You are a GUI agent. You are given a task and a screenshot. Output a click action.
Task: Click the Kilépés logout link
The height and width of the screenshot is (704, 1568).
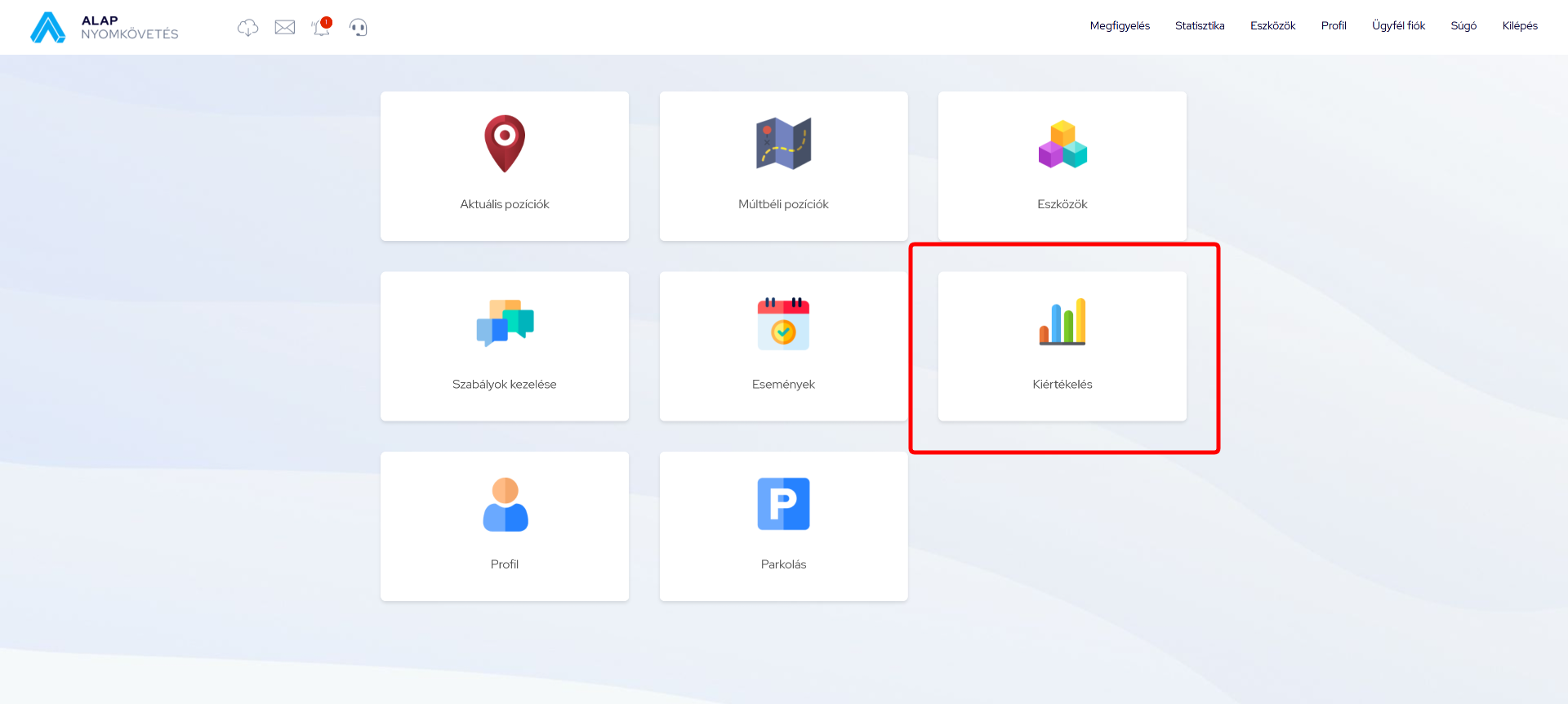(x=1520, y=26)
